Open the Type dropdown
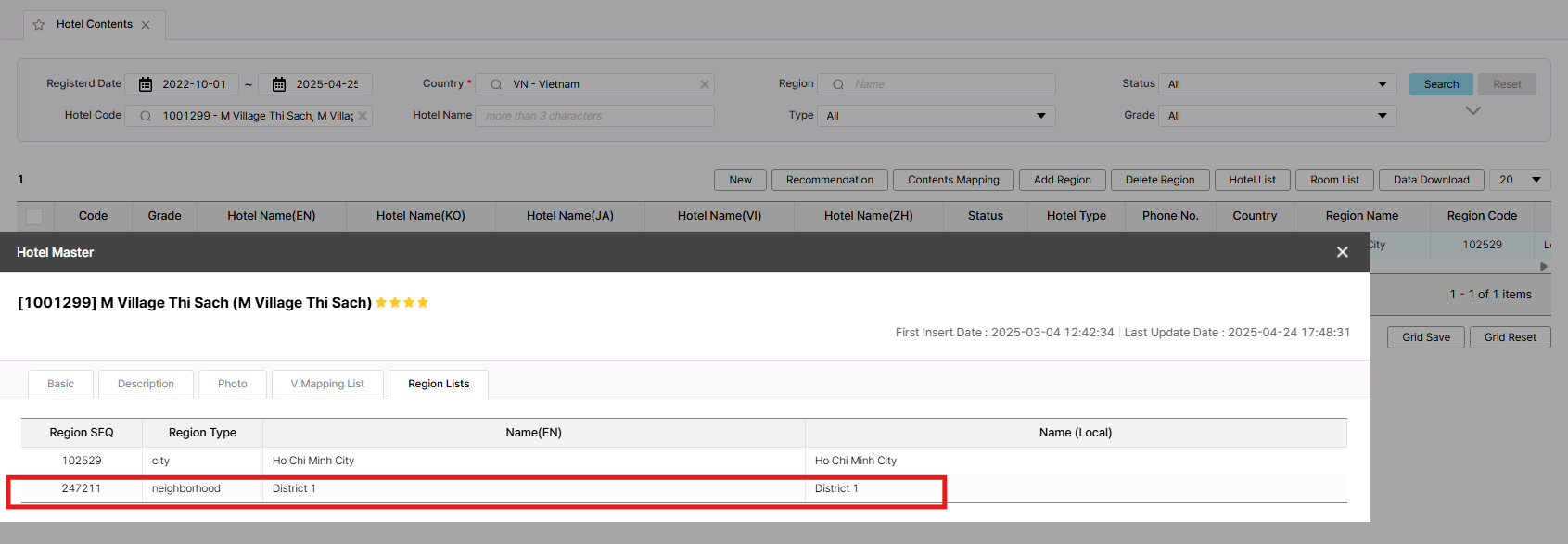1568x544 pixels. (1040, 116)
